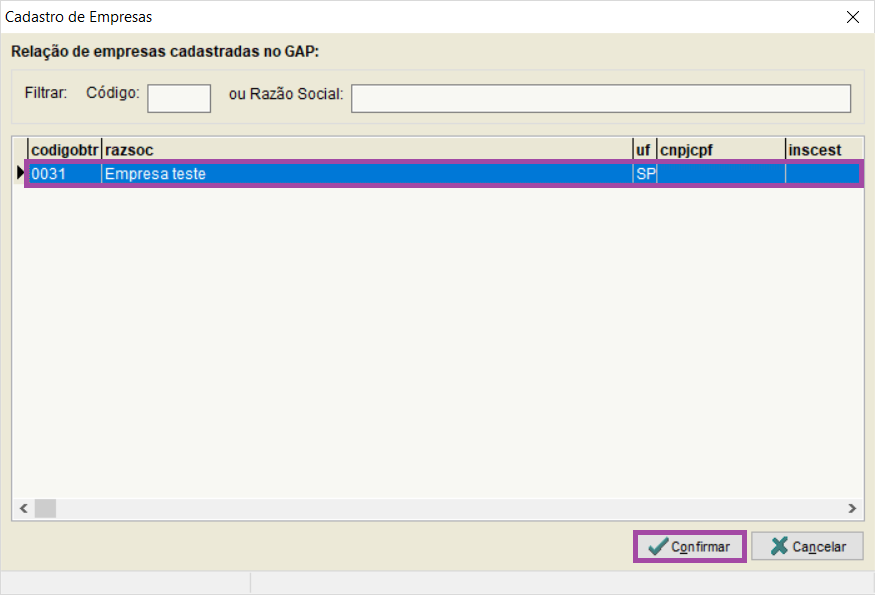Click the horizontal scrollbar thumb
The width and height of the screenshot is (875, 595).
[x=45, y=508]
